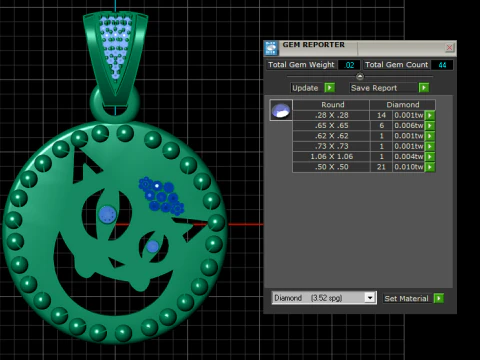Click the 0.006tw weight cell
The image size is (480, 360).
[409, 126]
